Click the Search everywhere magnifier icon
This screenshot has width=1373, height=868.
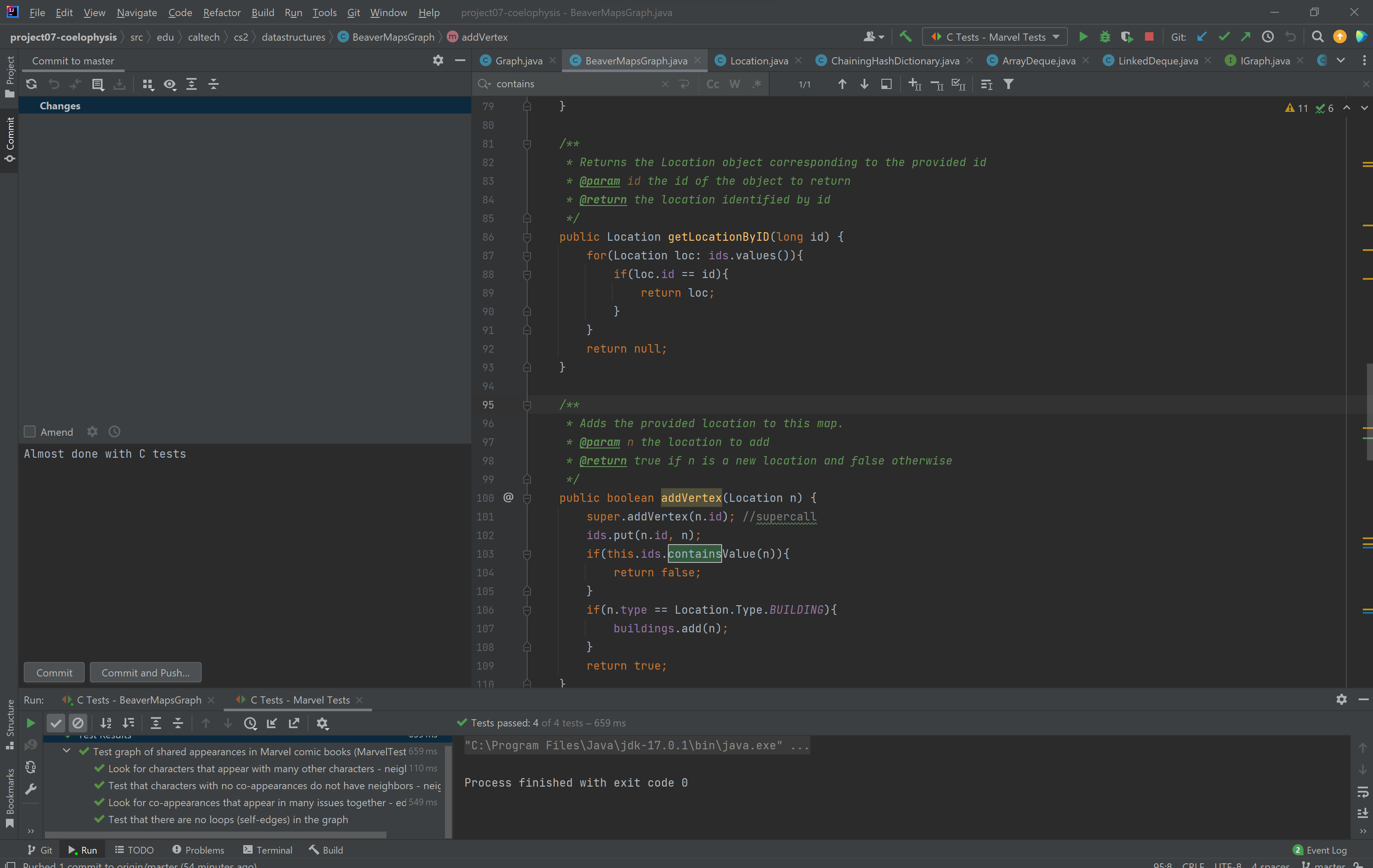(x=1317, y=37)
